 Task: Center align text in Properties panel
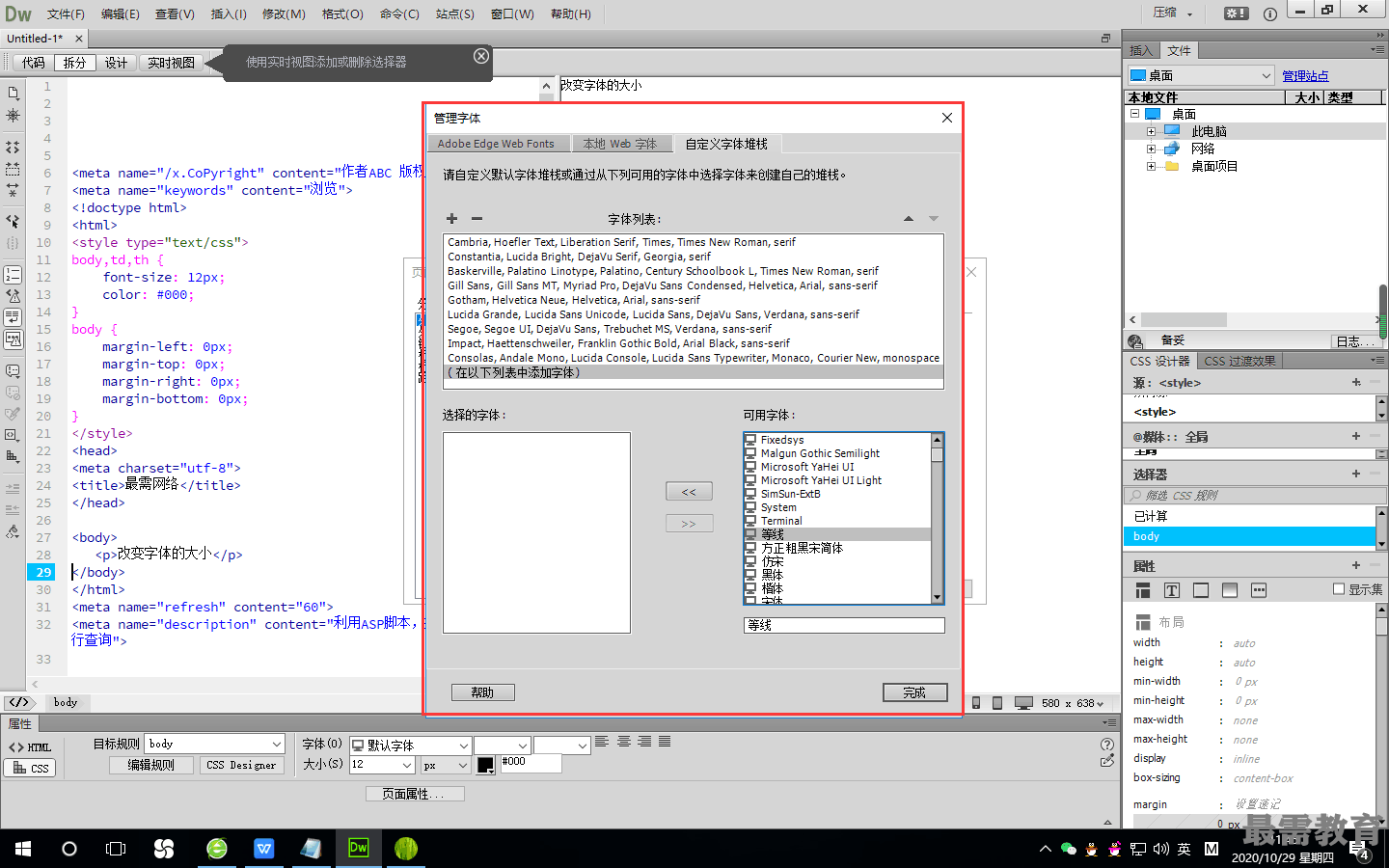pyautogui.click(x=624, y=742)
